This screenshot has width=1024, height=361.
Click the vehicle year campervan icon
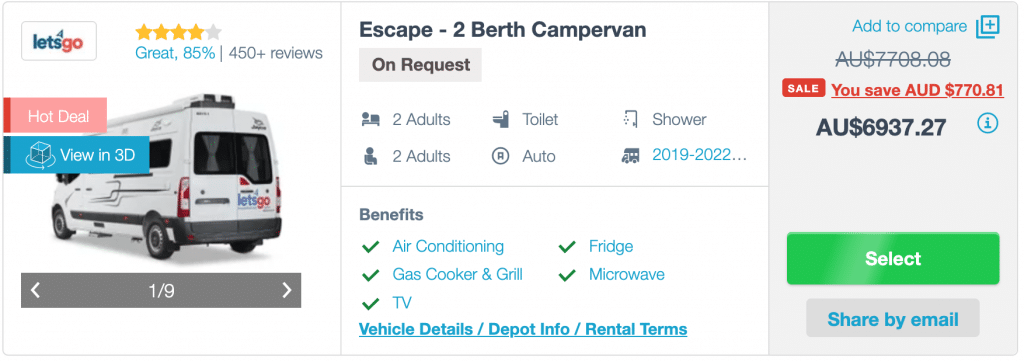pyautogui.click(x=630, y=157)
